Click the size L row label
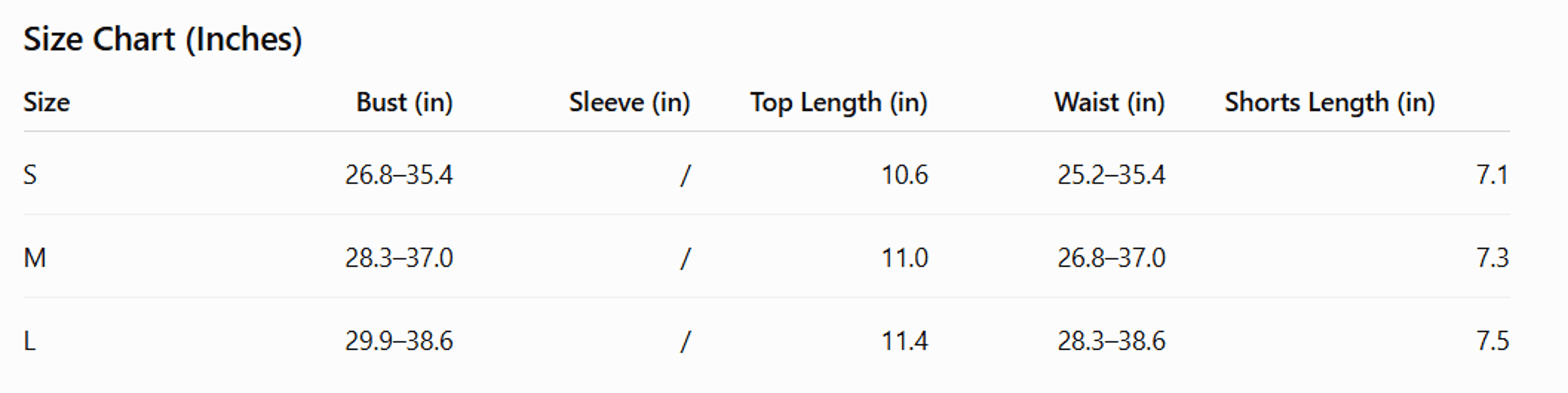This screenshot has height=393, width=1568. coord(29,341)
